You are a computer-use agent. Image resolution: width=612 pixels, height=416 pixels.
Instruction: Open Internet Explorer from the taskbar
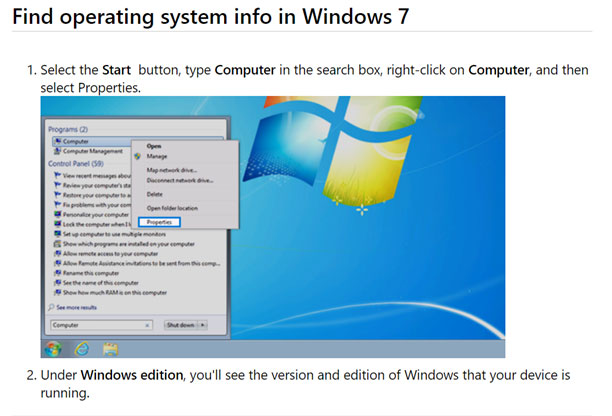pyautogui.click(x=82, y=349)
